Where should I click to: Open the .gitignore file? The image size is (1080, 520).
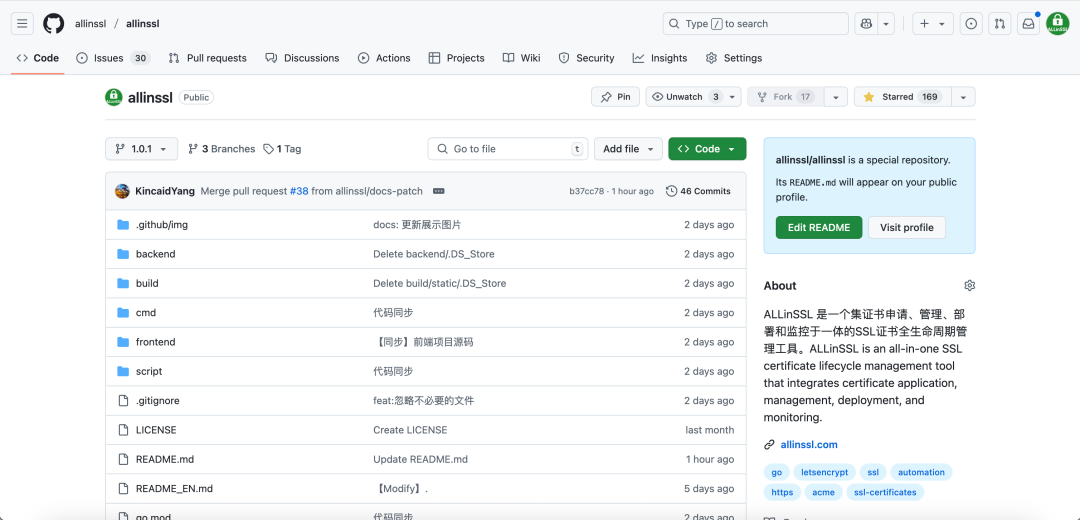158,401
